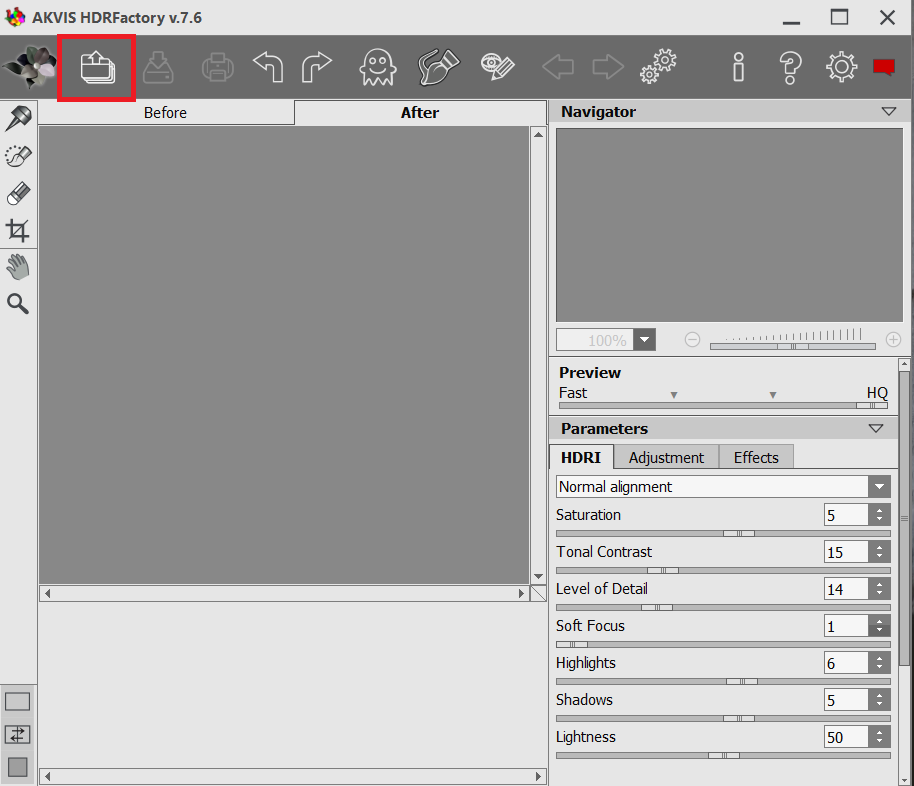Screen dimensions: 914x786
Task: Collapse the Navigator panel
Action: (889, 111)
